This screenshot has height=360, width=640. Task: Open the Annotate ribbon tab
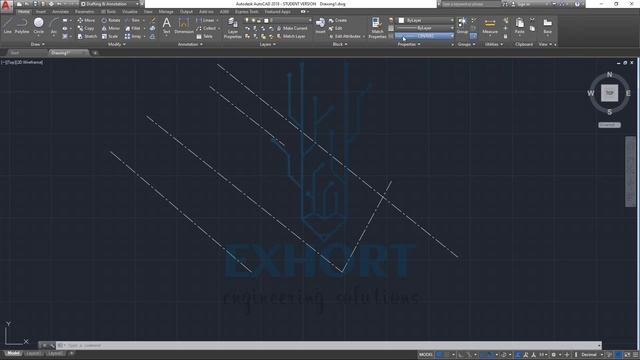tap(60, 12)
